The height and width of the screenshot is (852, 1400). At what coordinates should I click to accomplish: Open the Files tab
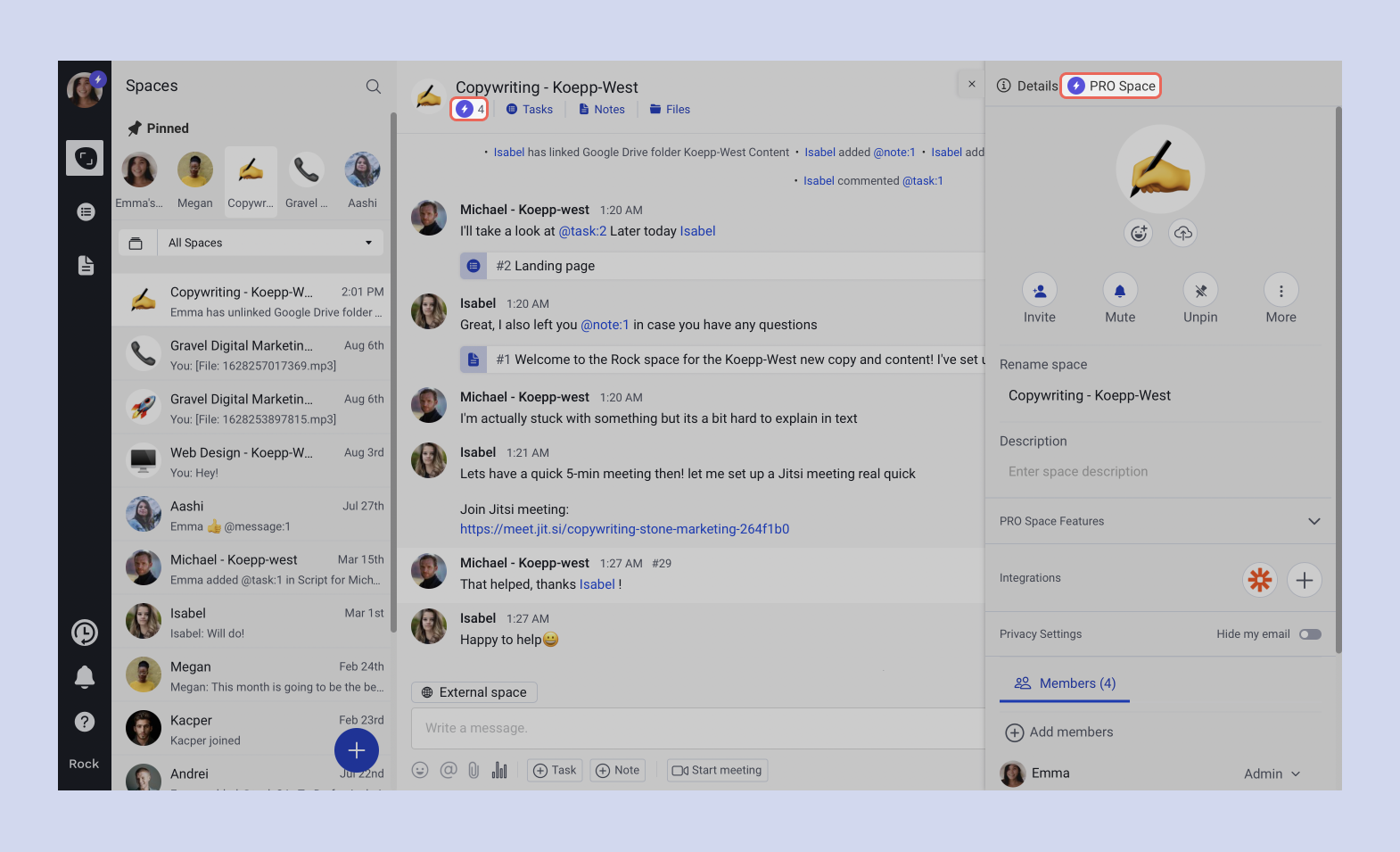tap(670, 110)
